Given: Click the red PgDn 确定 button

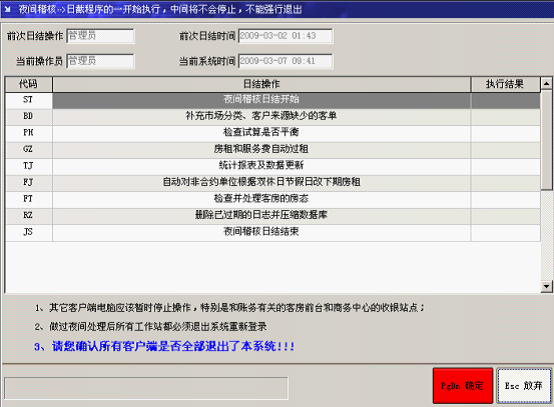Looking at the screenshot, I should coord(463,385).
